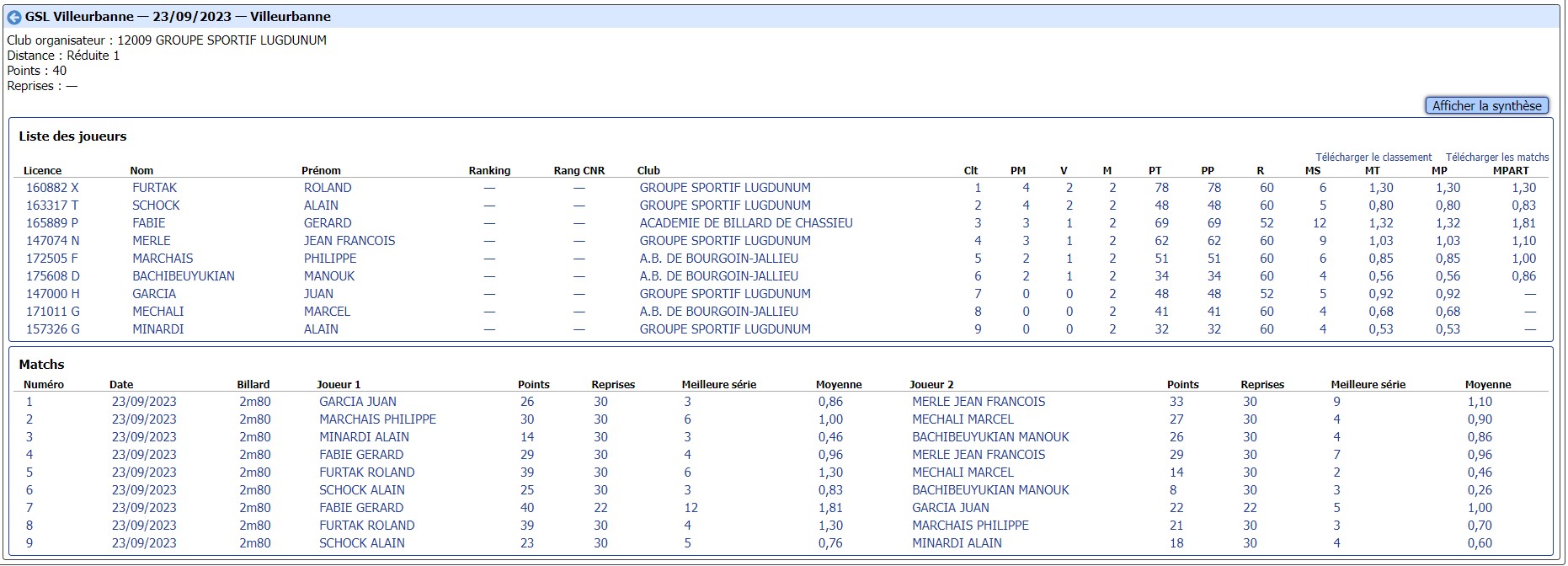Click the Distance : Réduite 1 line
The width and height of the screenshot is (1568, 566).
pos(63,56)
